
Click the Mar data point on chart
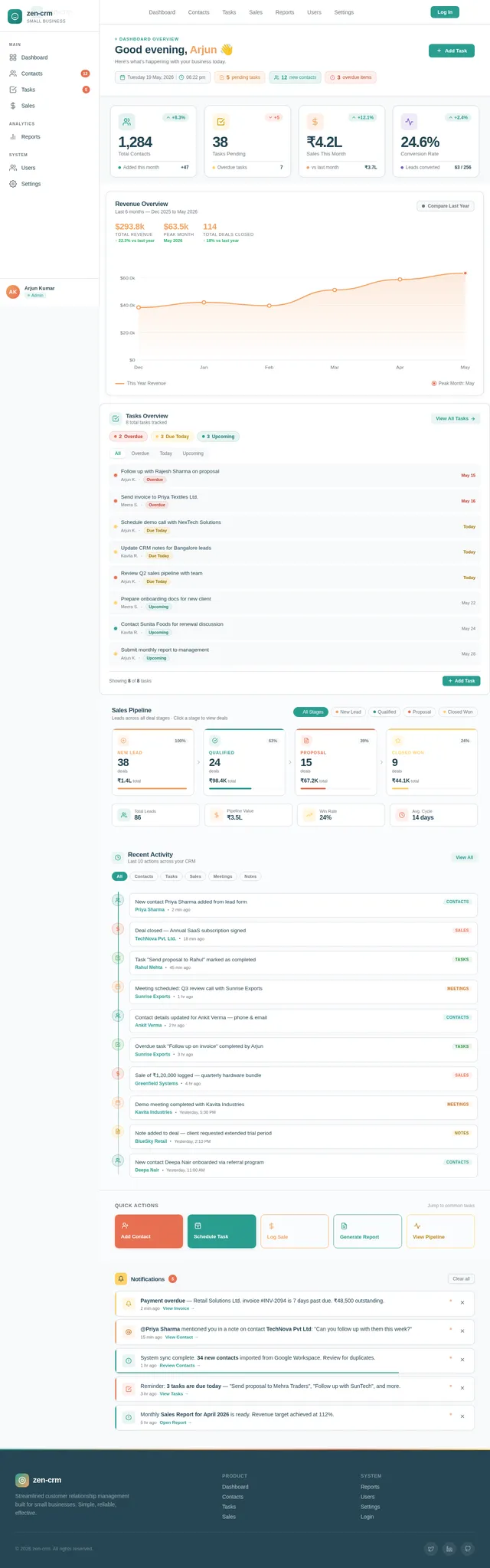(x=335, y=290)
